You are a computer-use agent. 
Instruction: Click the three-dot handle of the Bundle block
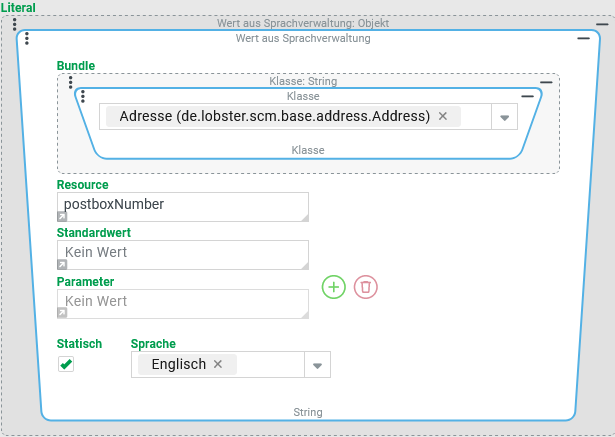[70, 83]
